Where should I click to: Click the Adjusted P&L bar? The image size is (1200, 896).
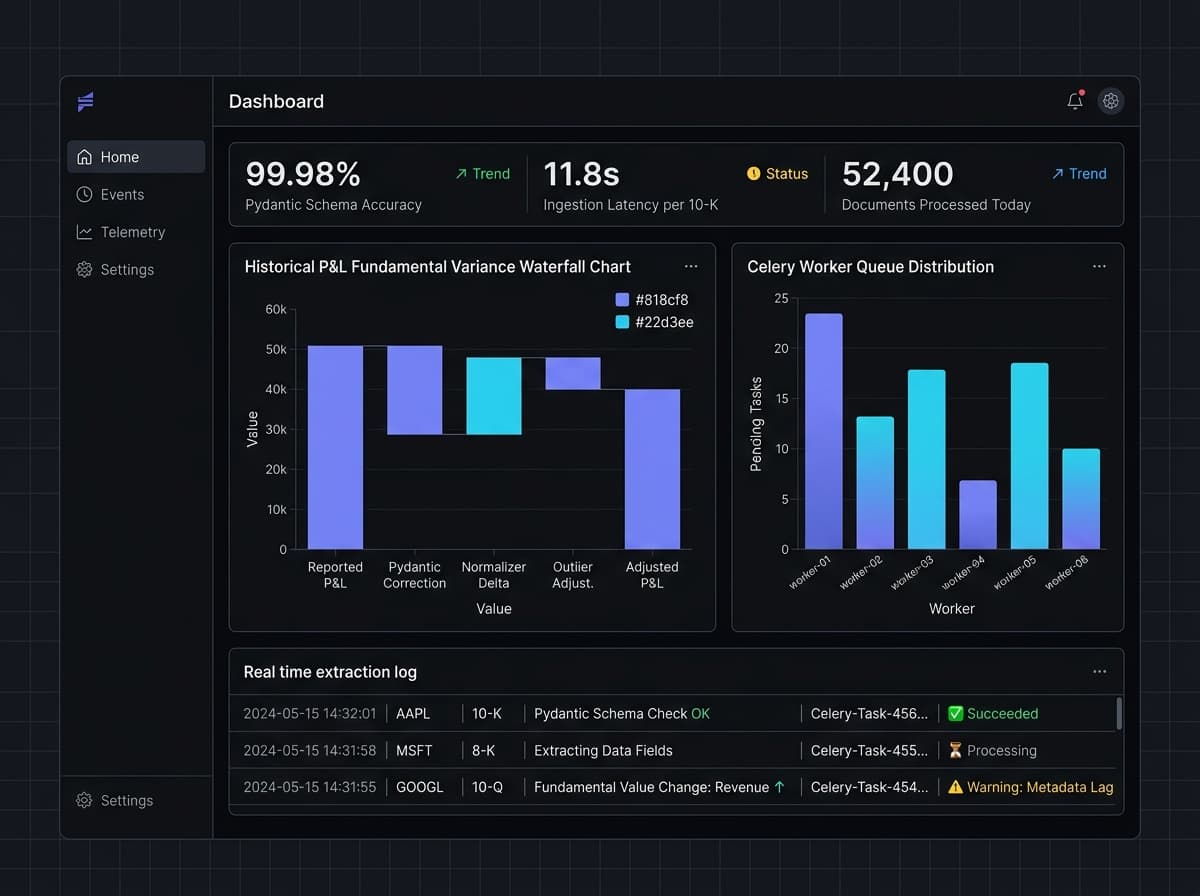pos(652,469)
